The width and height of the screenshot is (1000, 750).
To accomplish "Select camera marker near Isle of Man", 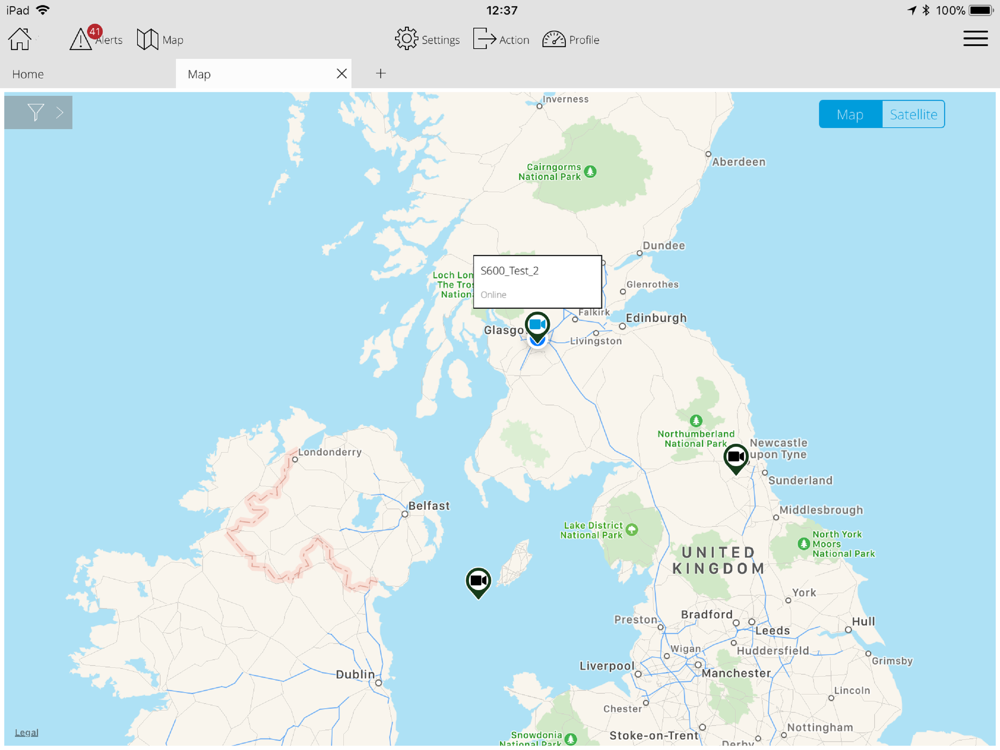I will tap(478, 582).
